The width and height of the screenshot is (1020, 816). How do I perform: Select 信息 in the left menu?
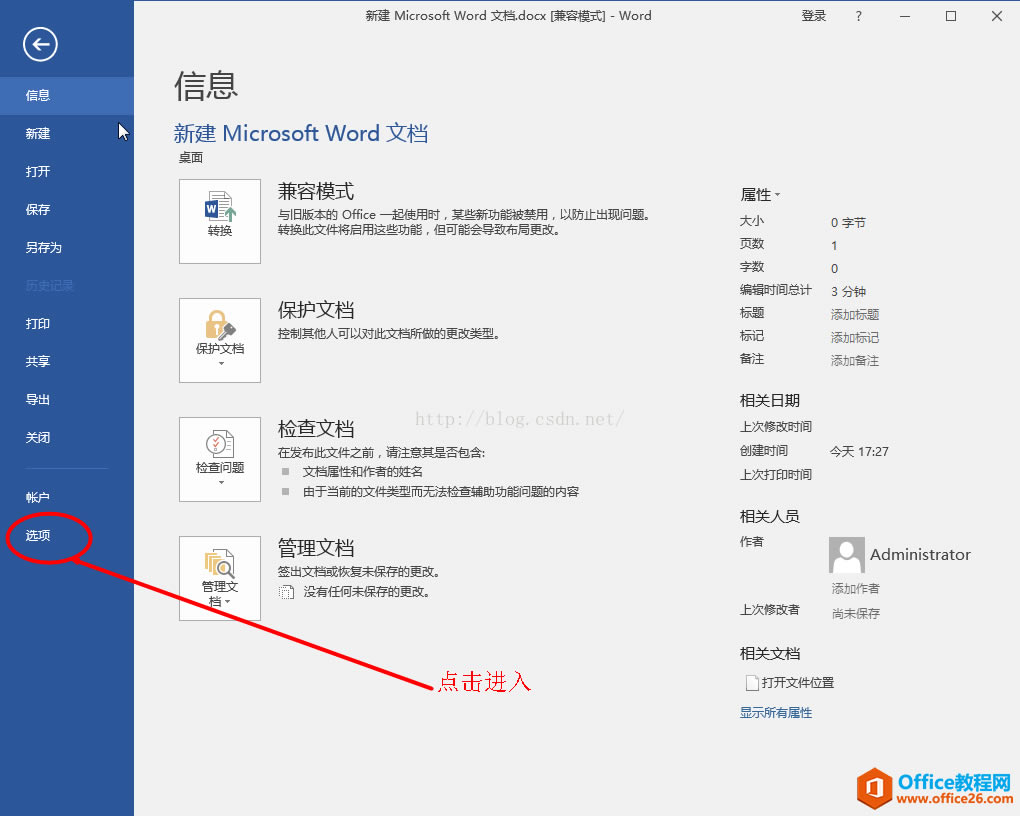pyautogui.click(x=67, y=96)
